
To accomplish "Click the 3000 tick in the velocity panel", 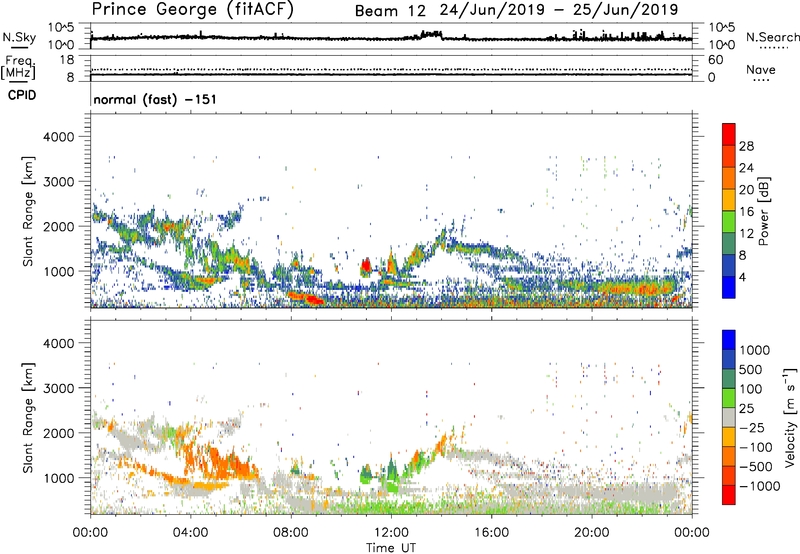I will click(x=58, y=388).
